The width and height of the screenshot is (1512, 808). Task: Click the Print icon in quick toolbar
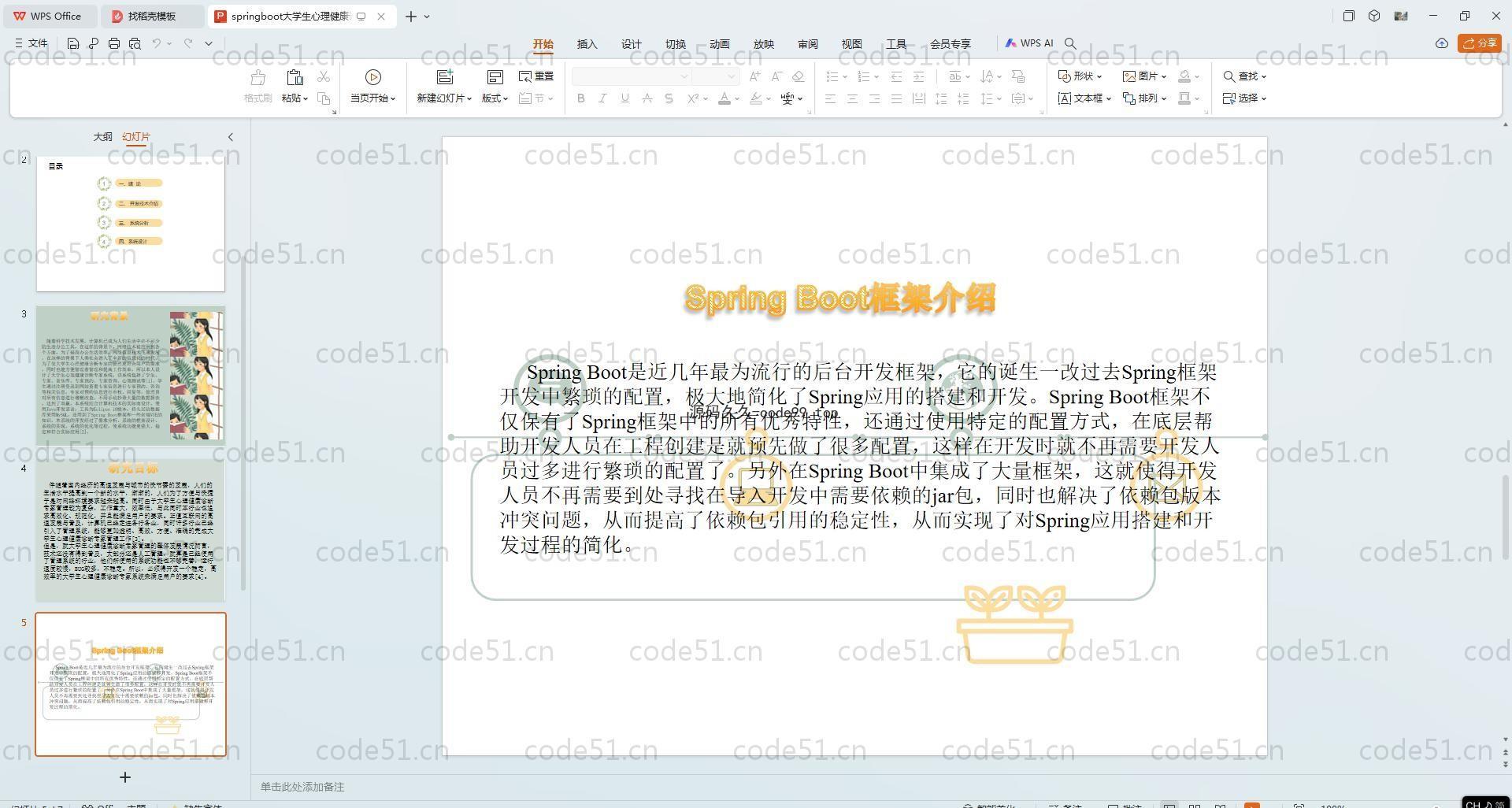pos(114,44)
